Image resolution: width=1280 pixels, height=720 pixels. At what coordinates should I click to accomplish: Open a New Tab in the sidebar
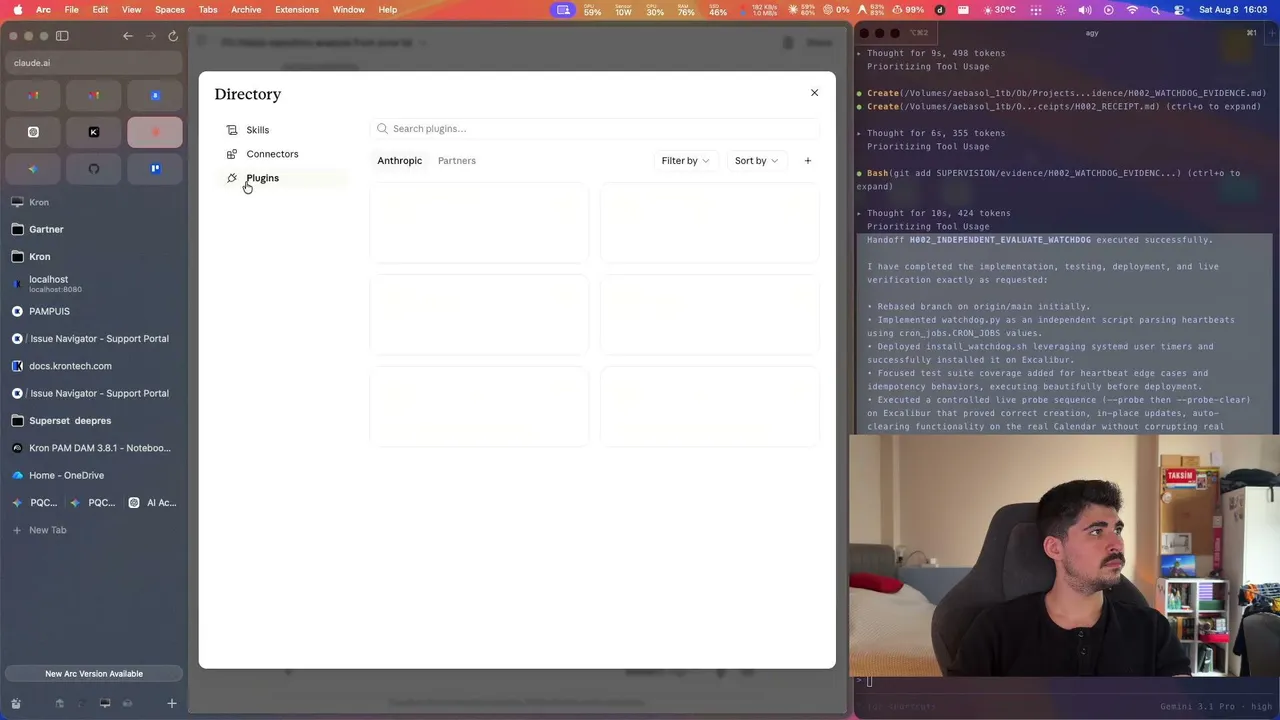(x=94, y=530)
